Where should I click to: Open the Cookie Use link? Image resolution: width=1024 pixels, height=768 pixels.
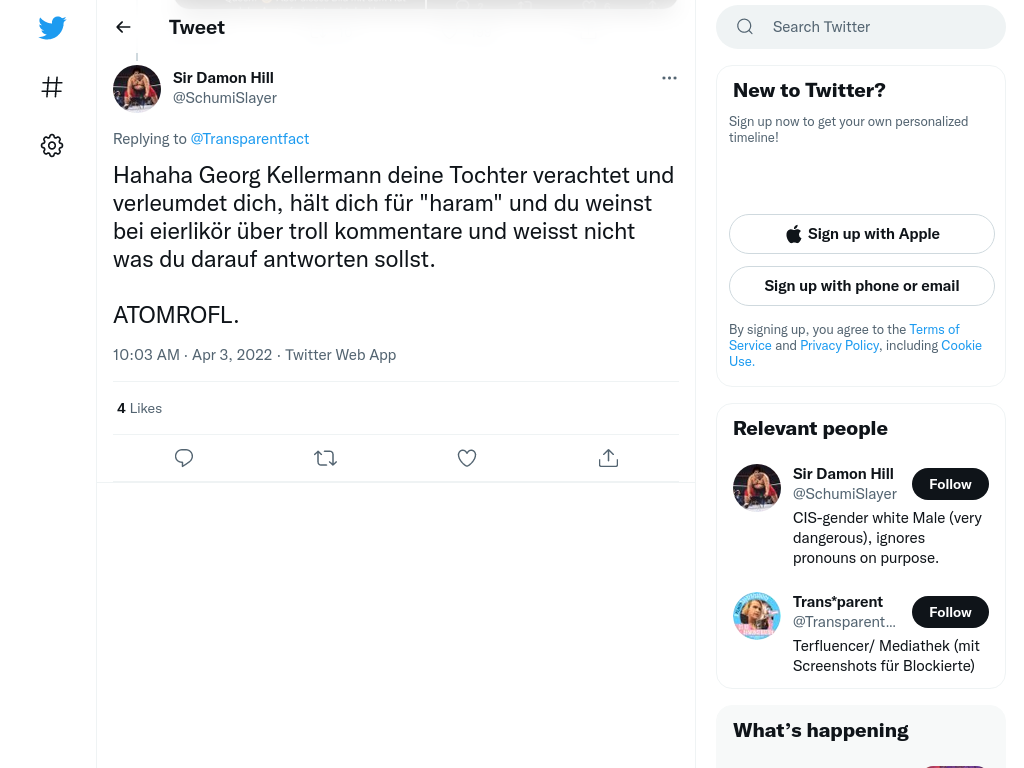tap(961, 345)
